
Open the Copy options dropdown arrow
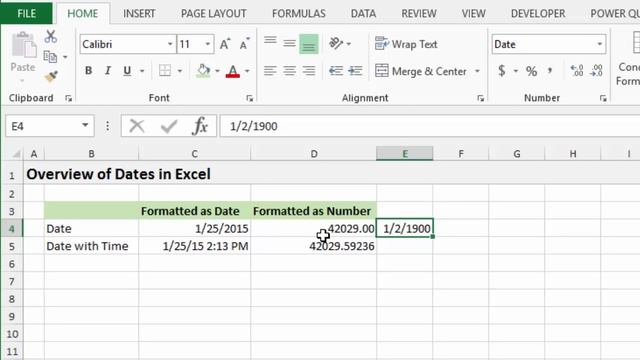65,57
